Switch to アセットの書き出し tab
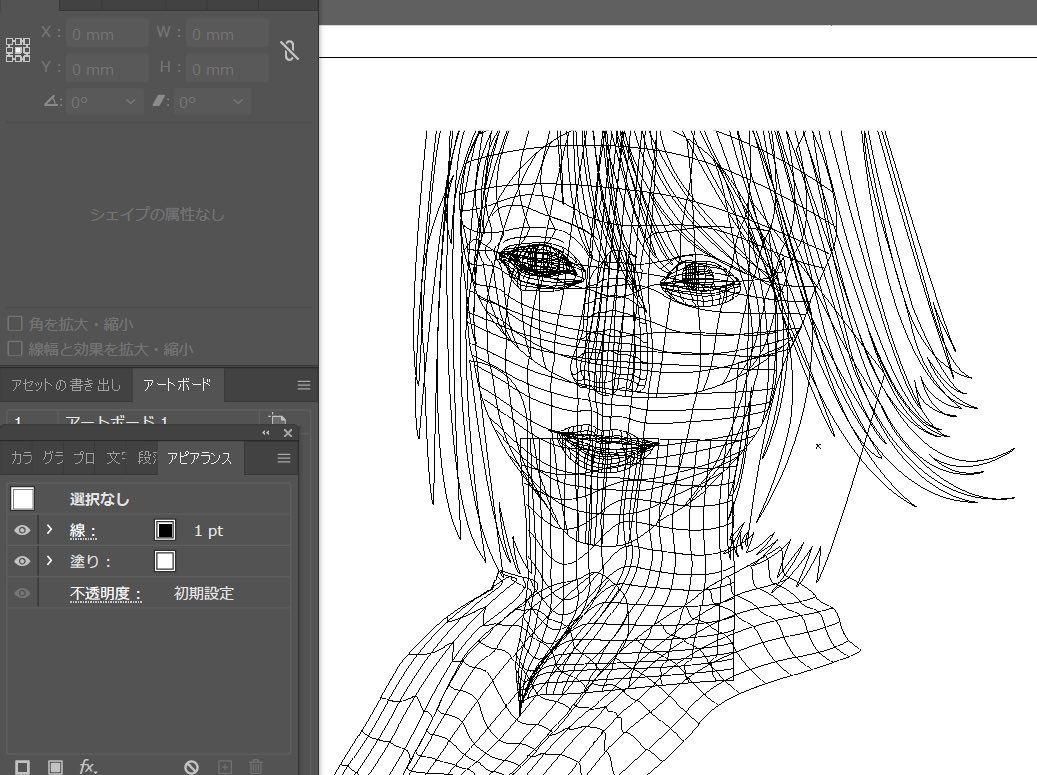 pos(65,385)
